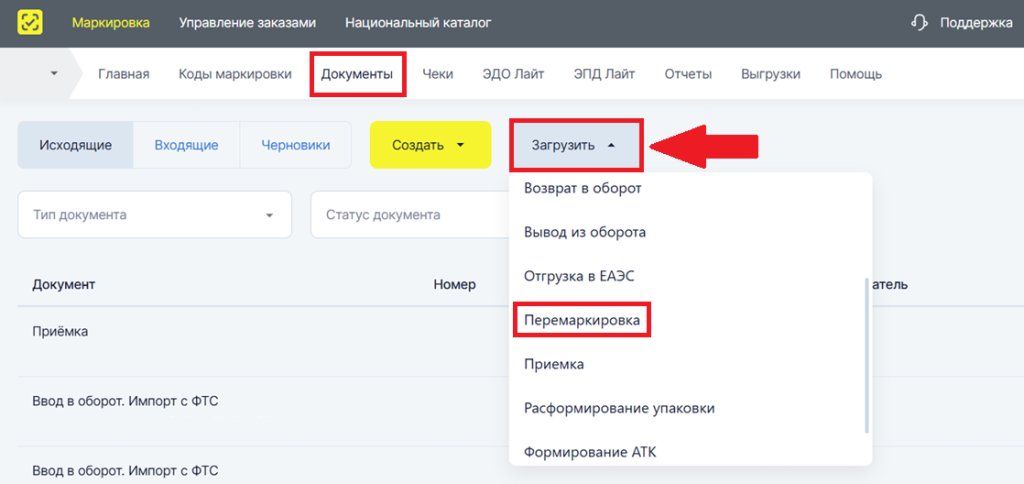Click the Загрузить menu scrollbar
This screenshot has width=1024, height=484.
[867, 355]
